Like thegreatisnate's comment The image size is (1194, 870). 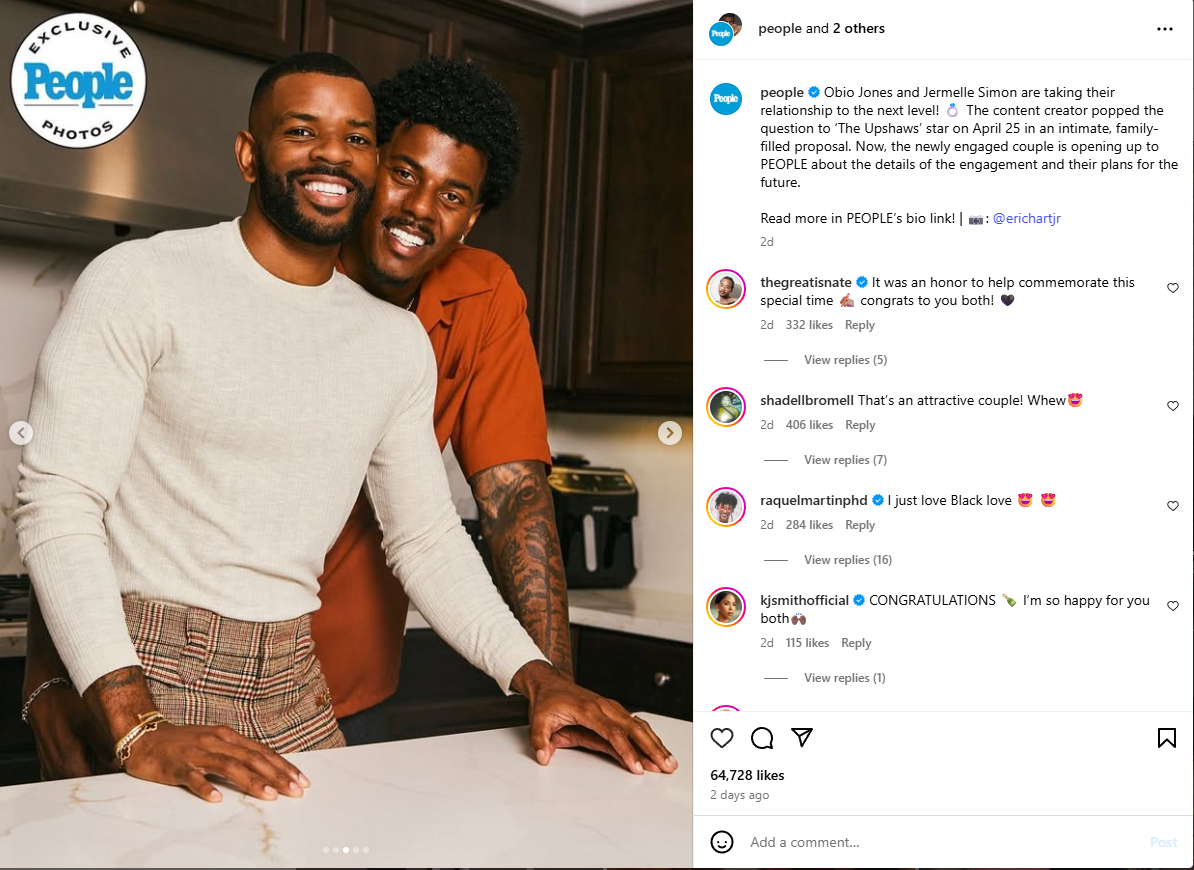(x=1173, y=288)
